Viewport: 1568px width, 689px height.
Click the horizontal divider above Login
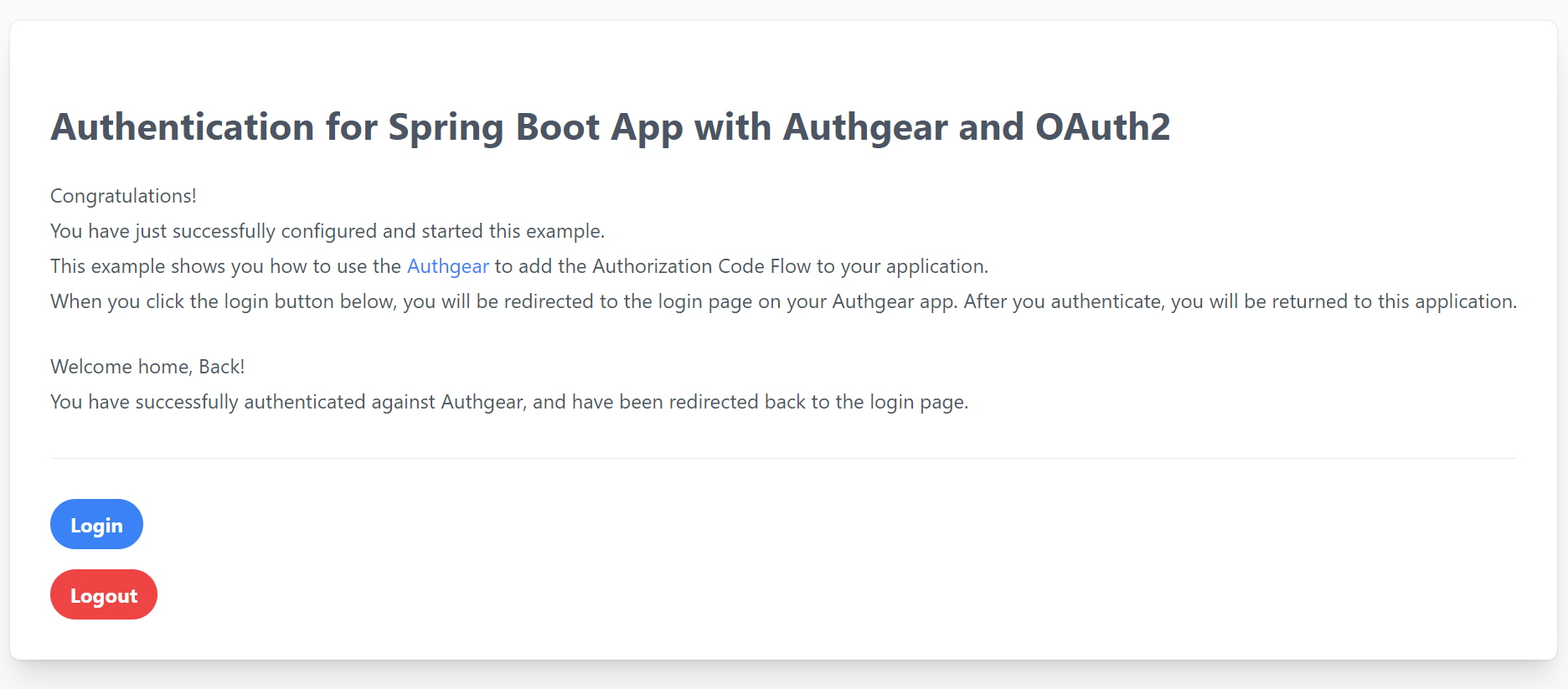pyautogui.click(x=783, y=458)
